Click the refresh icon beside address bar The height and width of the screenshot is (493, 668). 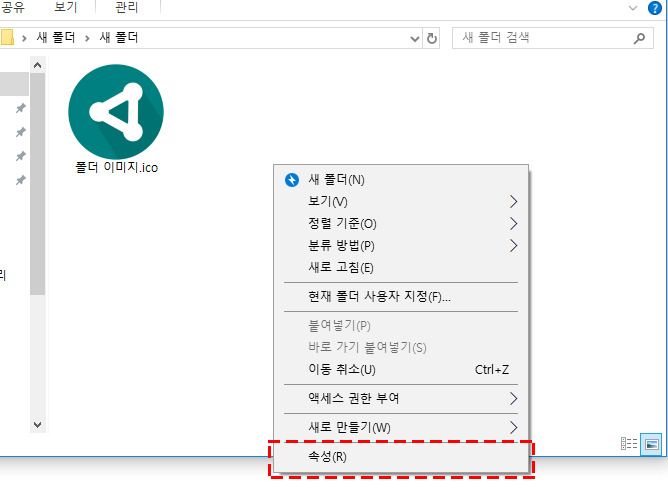pos(432,38)
